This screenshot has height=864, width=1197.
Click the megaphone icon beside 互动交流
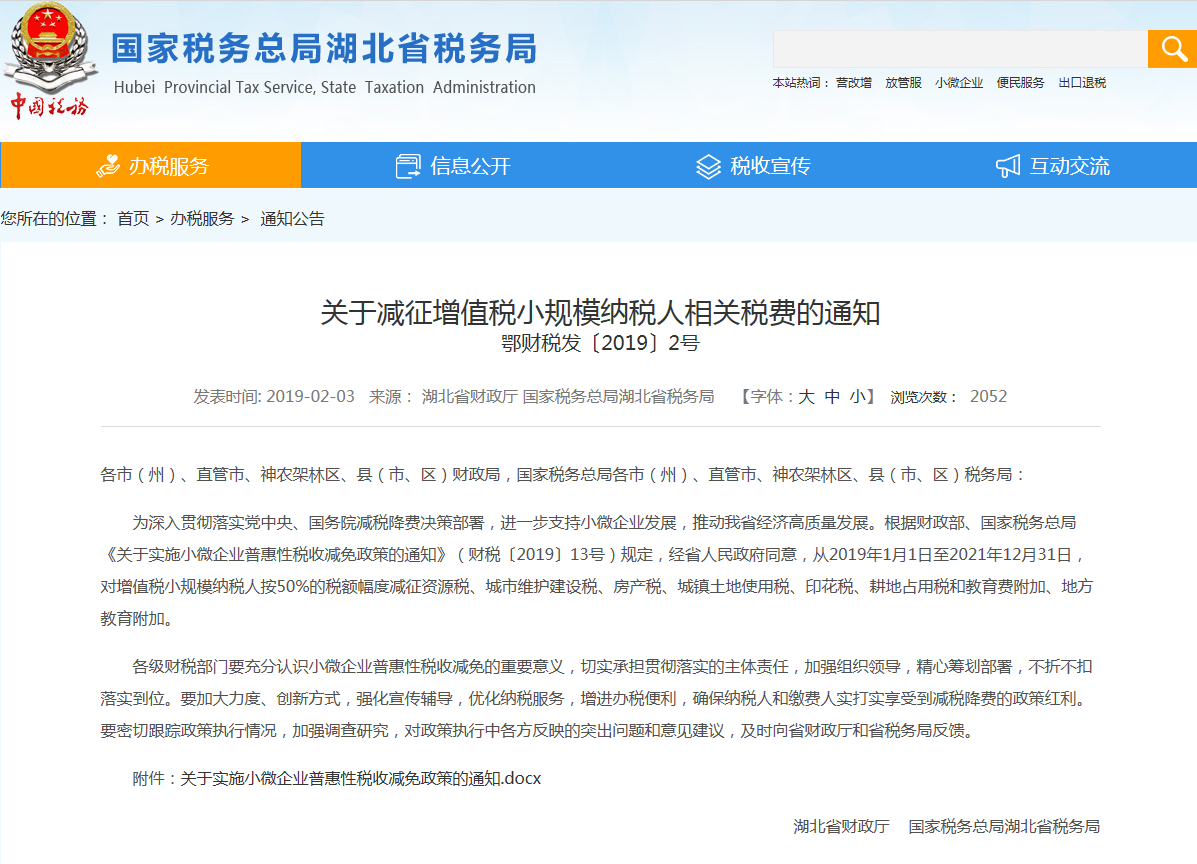(1008, 166)
